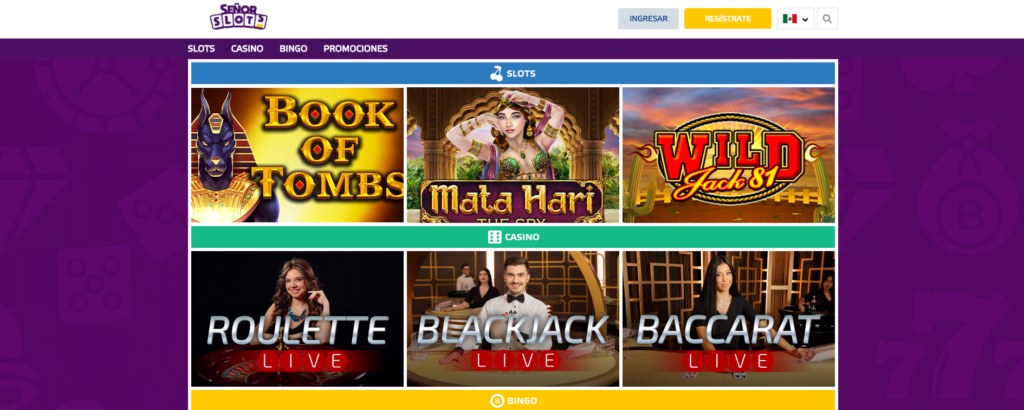Click the cherry icon in Slots header
This screenshot has width=1024, height=410.
click(497, 73)
